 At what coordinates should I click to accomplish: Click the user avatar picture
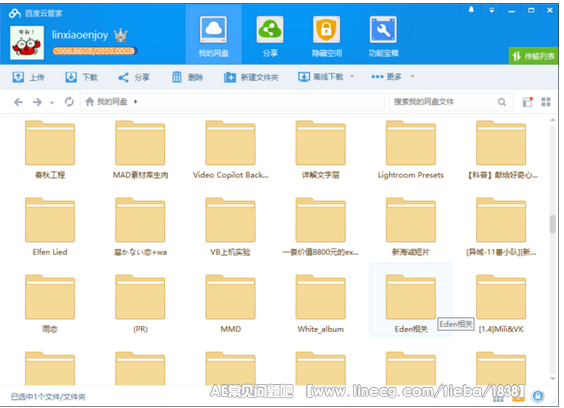[x=27, y=43]
